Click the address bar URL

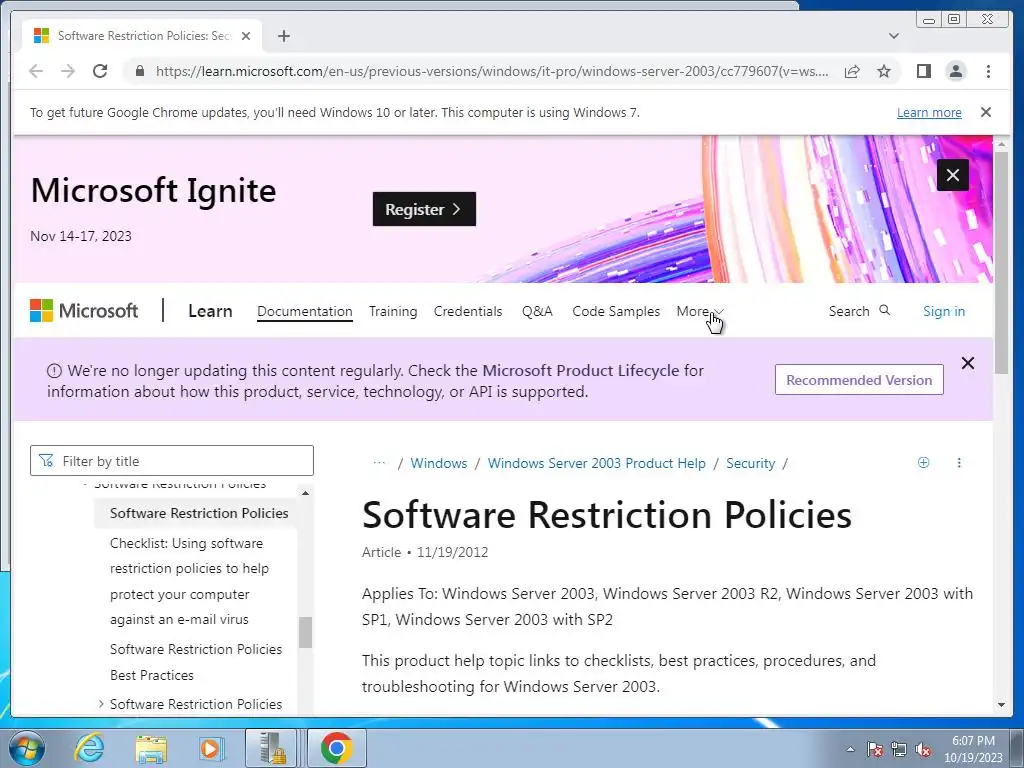coord(492,71)
